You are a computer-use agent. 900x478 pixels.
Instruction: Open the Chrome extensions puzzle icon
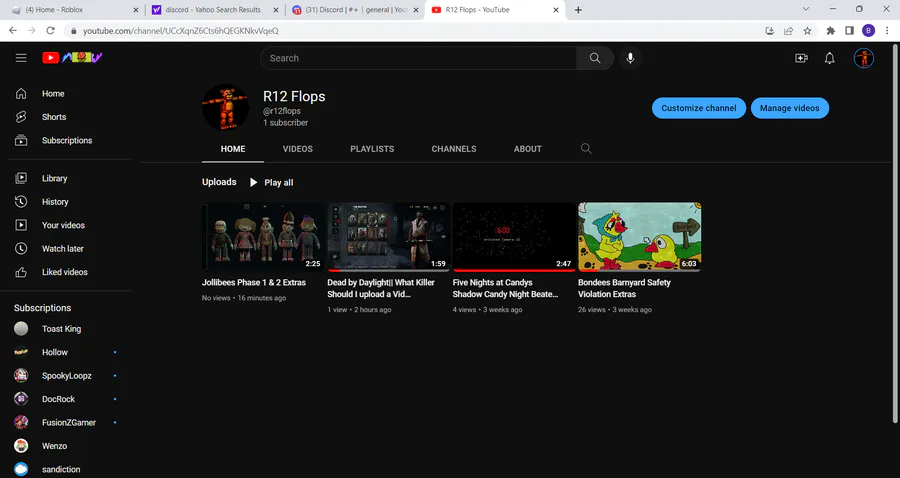831,31
